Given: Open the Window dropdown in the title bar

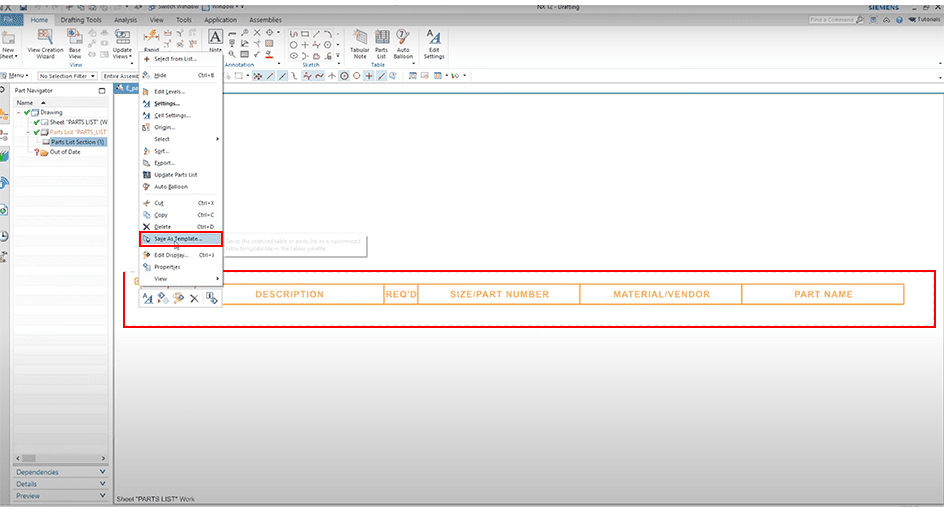Looking at the screenshot, I should click(x=223, y=7).
